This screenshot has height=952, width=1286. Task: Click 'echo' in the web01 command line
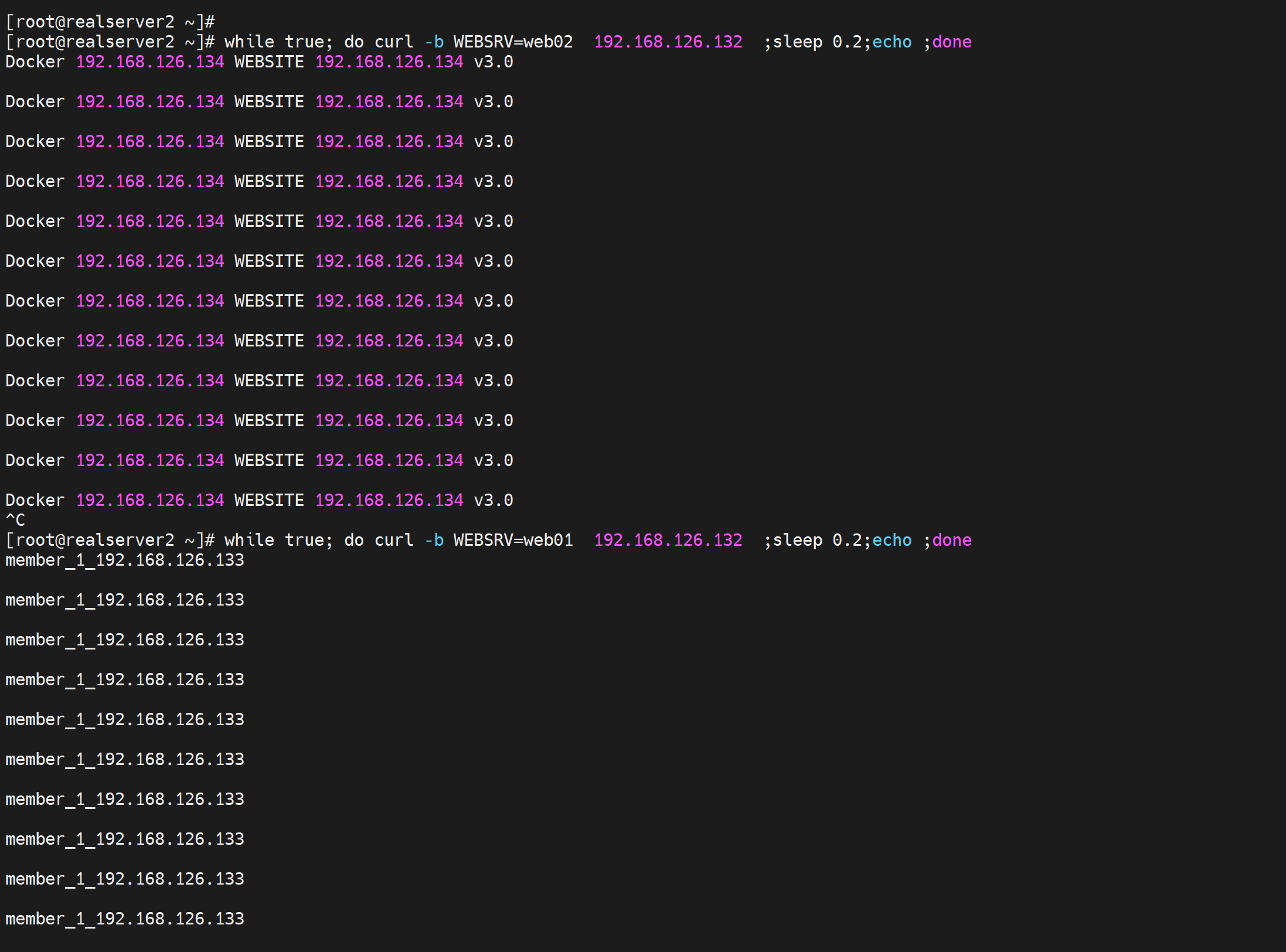coord(892,540)
